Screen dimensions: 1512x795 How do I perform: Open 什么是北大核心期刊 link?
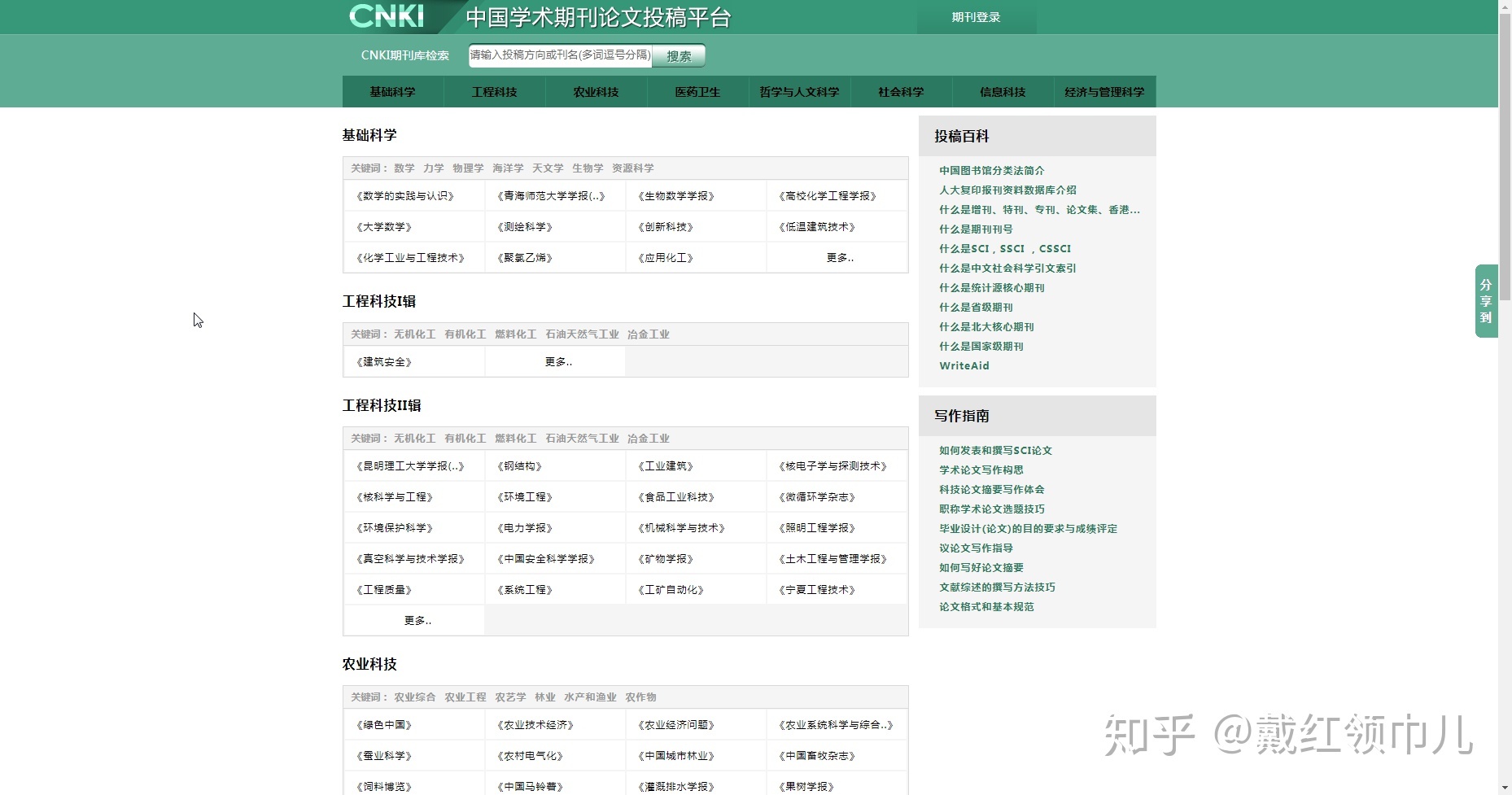pos(986,327)
